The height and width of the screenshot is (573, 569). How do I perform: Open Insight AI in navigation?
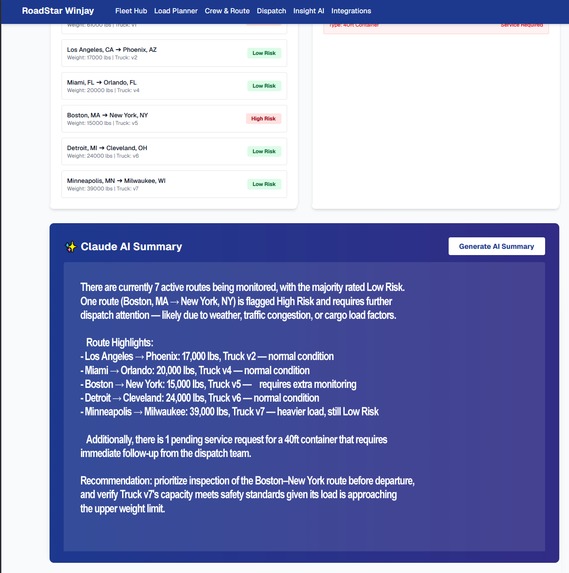pyautogui.click(x=308, y=11)
